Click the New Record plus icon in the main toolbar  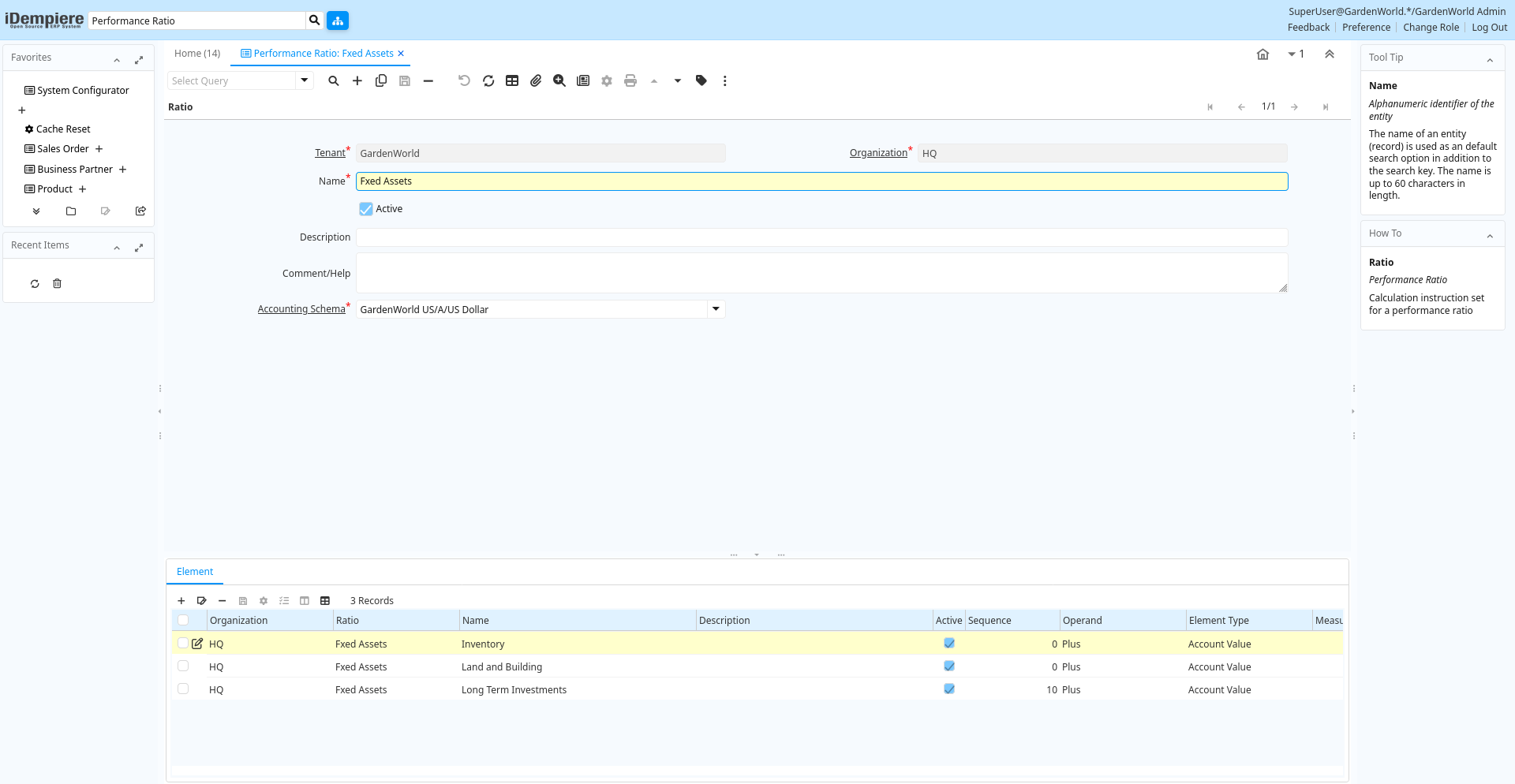[x=357, y=80]
